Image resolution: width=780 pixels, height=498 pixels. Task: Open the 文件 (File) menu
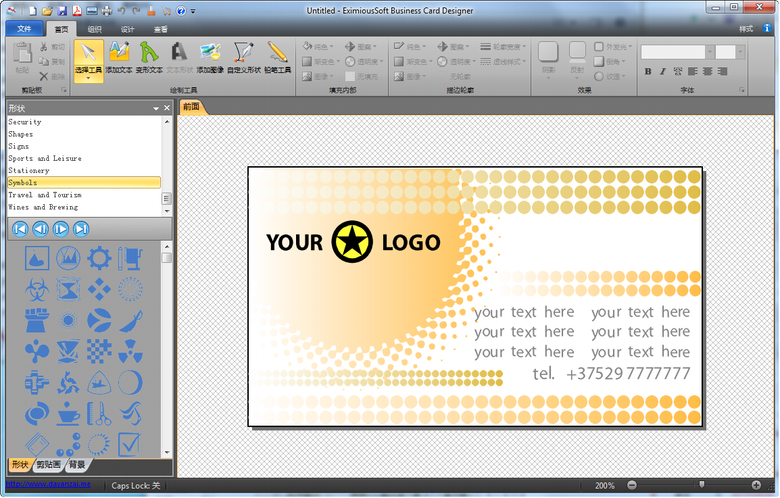[x=24, y=29]
